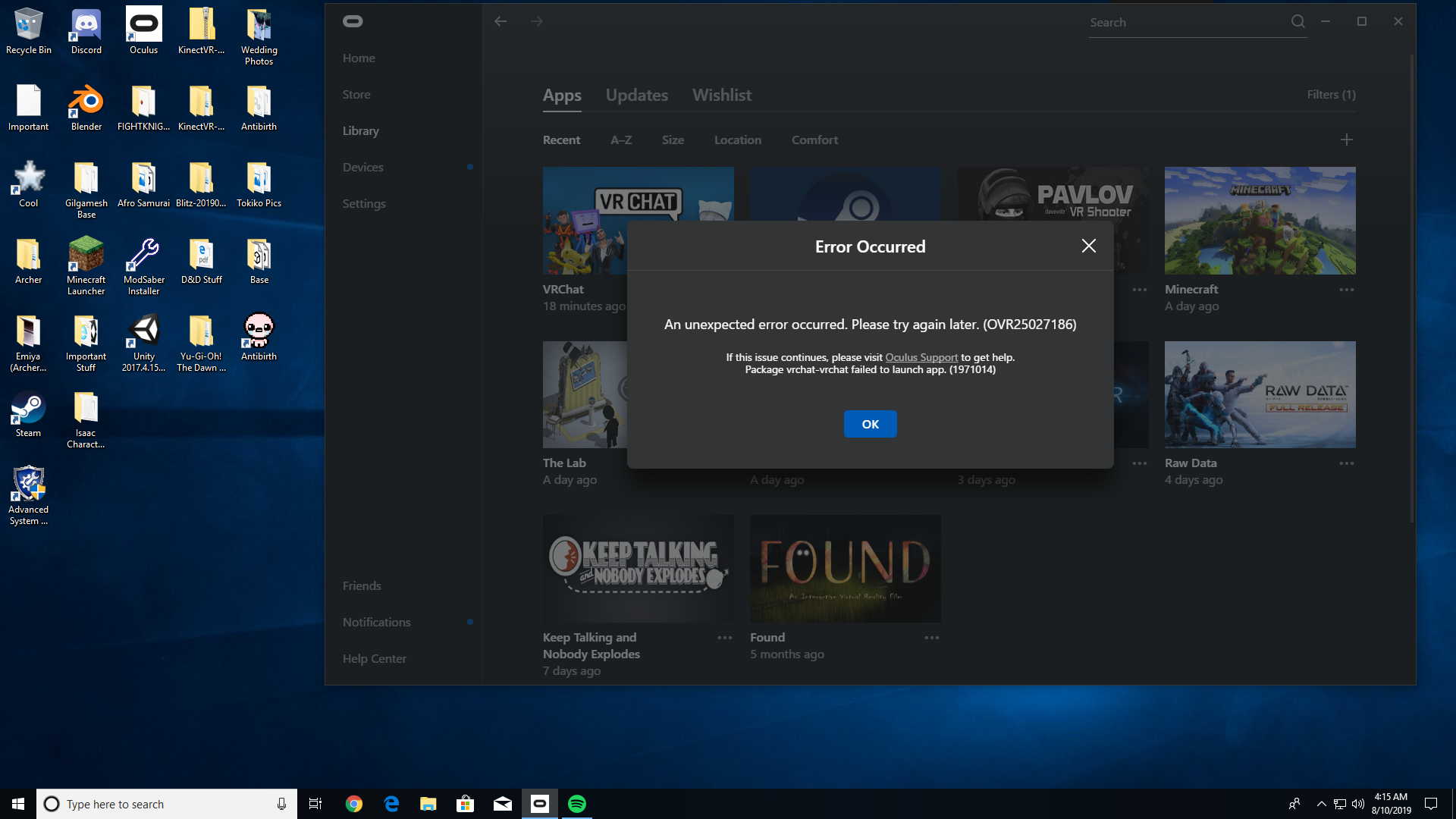Click library vertical scrollbar
The height and width of the screenshot is (819, 1456).
tap(1411, 288)
